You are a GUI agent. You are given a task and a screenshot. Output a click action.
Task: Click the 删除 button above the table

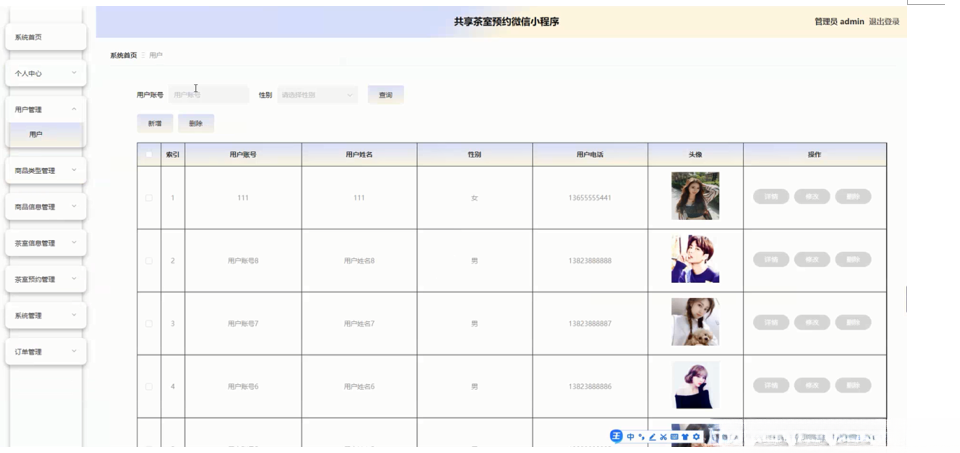tap(196, 124)
